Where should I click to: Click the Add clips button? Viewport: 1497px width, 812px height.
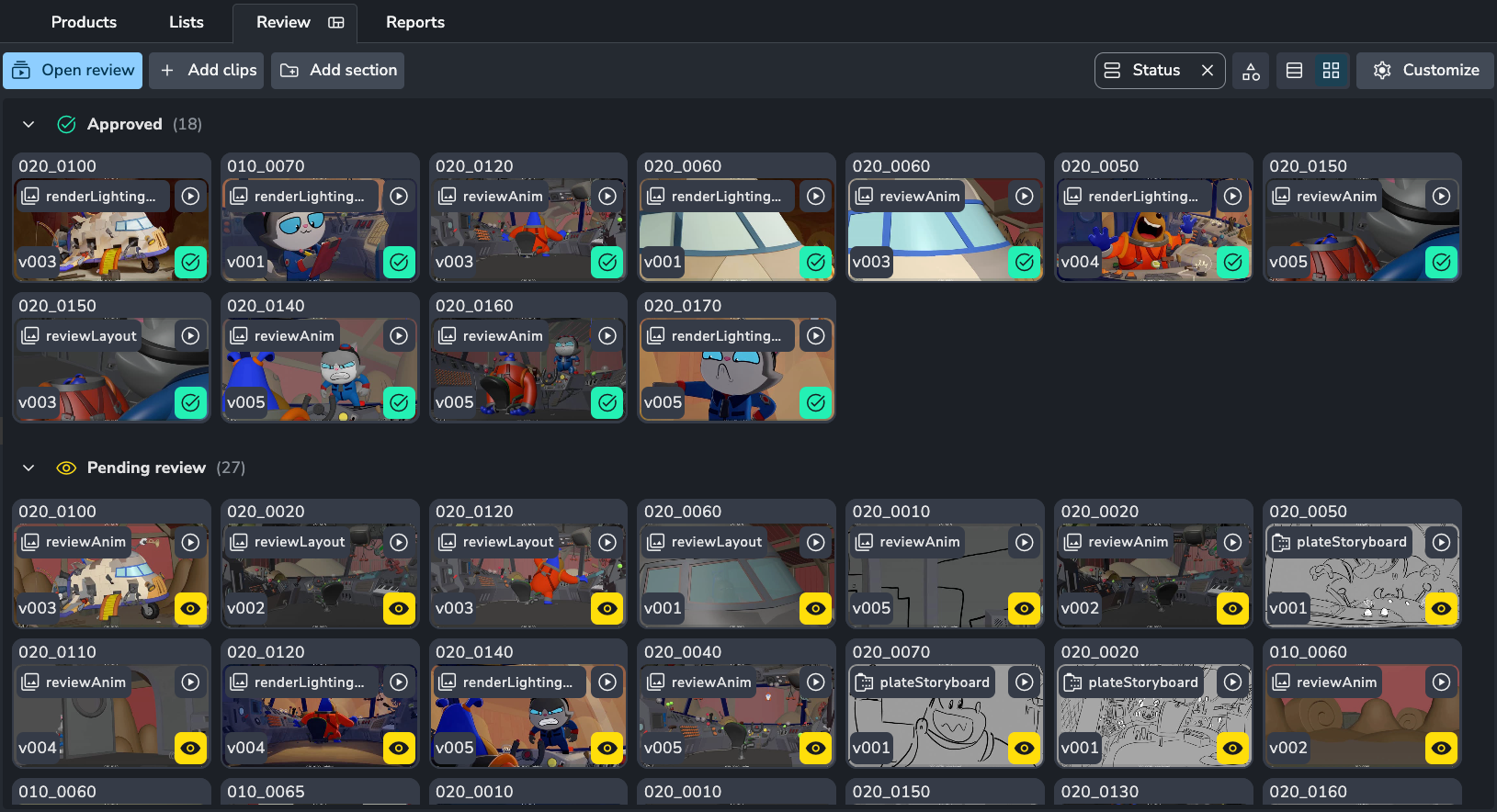point(208,71)
